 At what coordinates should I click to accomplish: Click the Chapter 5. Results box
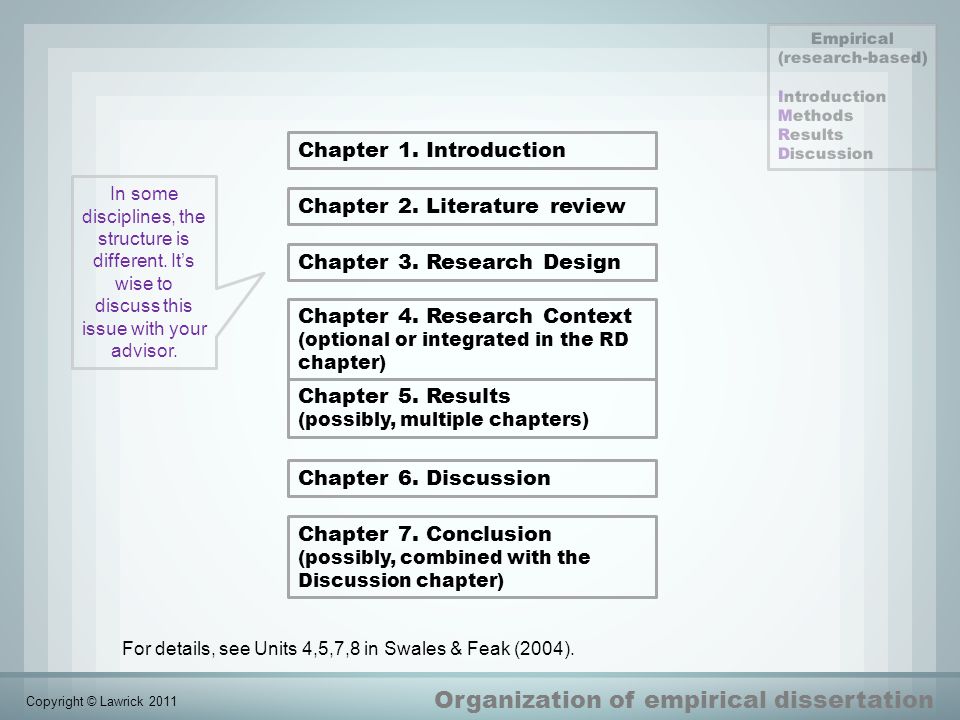(x=472, y=408)
